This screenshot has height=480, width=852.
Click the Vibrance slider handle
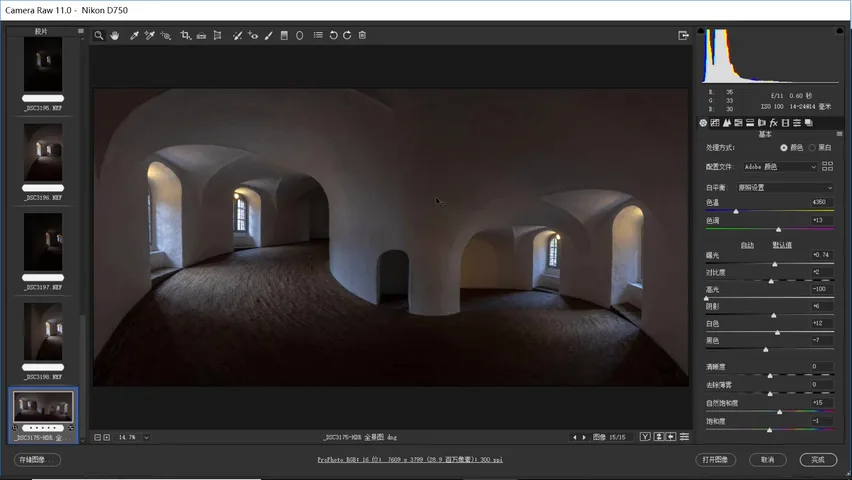779,412
